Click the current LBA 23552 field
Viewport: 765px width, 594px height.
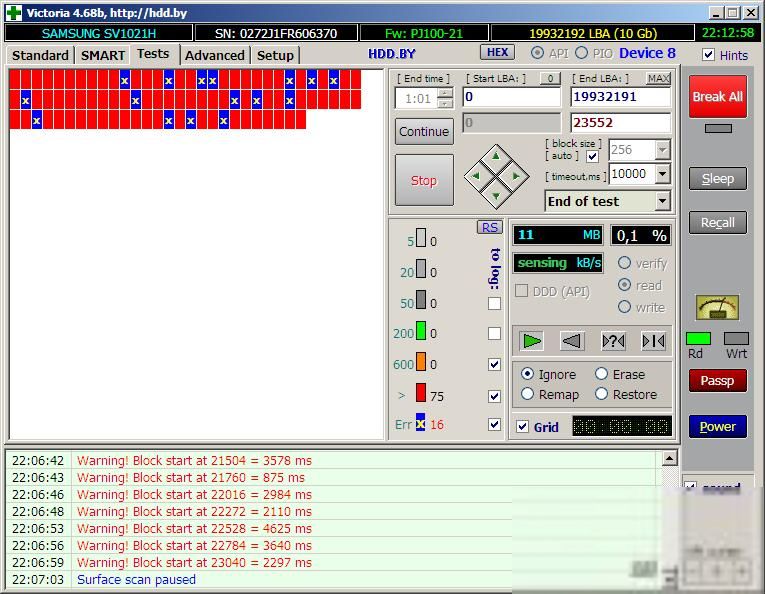621,122
